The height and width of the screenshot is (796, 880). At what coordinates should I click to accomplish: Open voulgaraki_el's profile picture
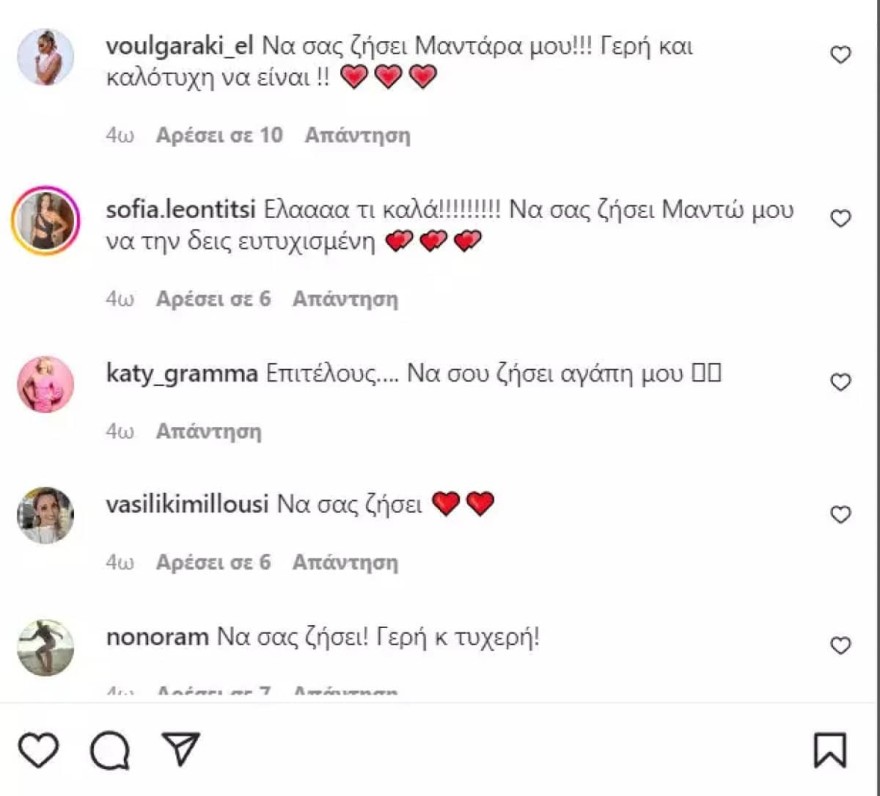pos(46,57)
